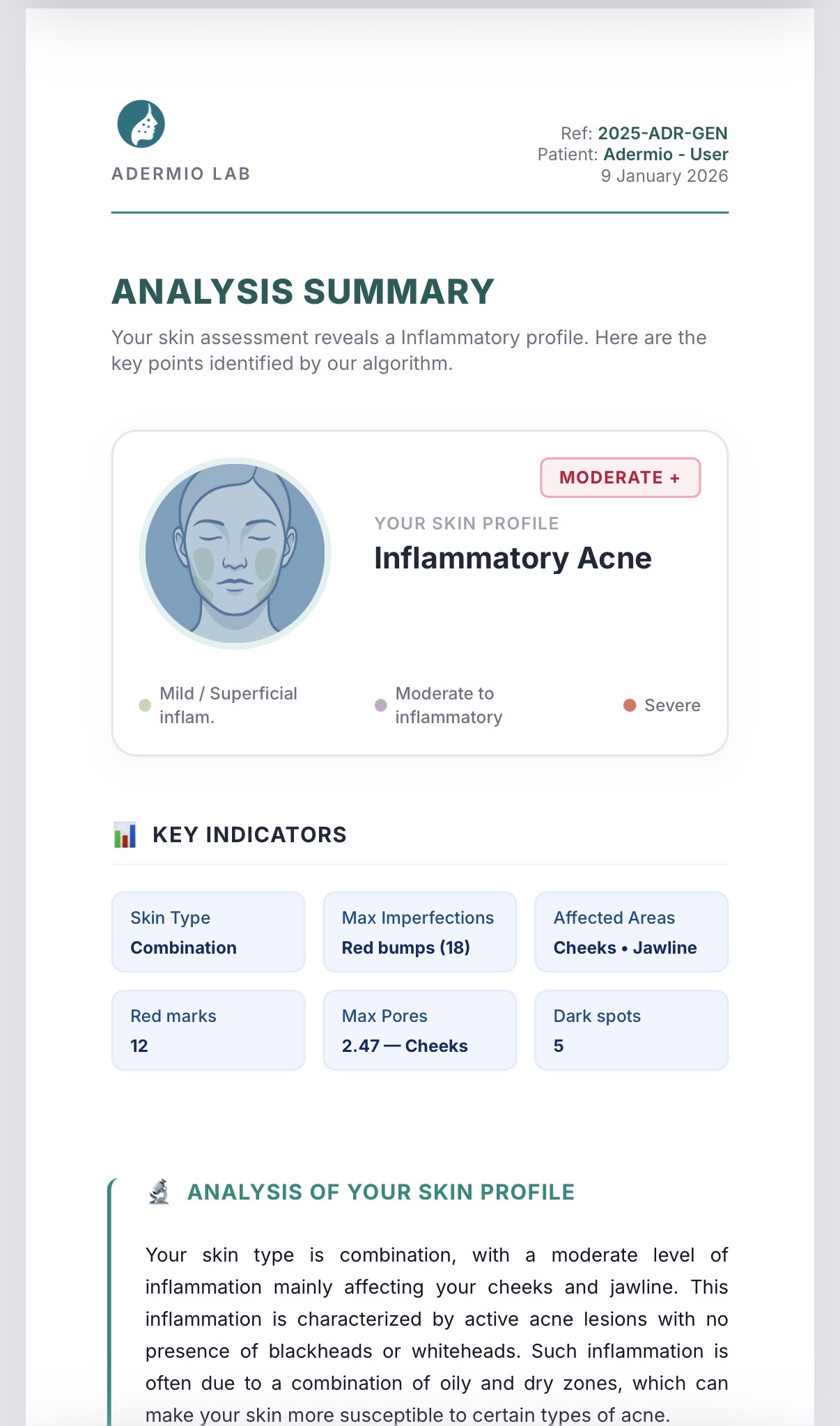Click the date 9 January 2026
Screen dimensions: 840x1426
(x=664, y=176)
